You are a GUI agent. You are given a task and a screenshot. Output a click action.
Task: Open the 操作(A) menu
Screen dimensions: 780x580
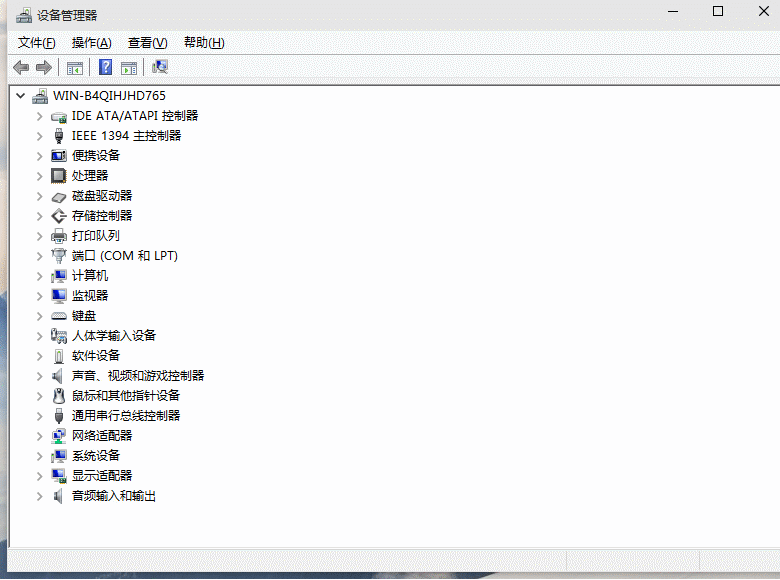pyautogui.click(x=92, y=43)
